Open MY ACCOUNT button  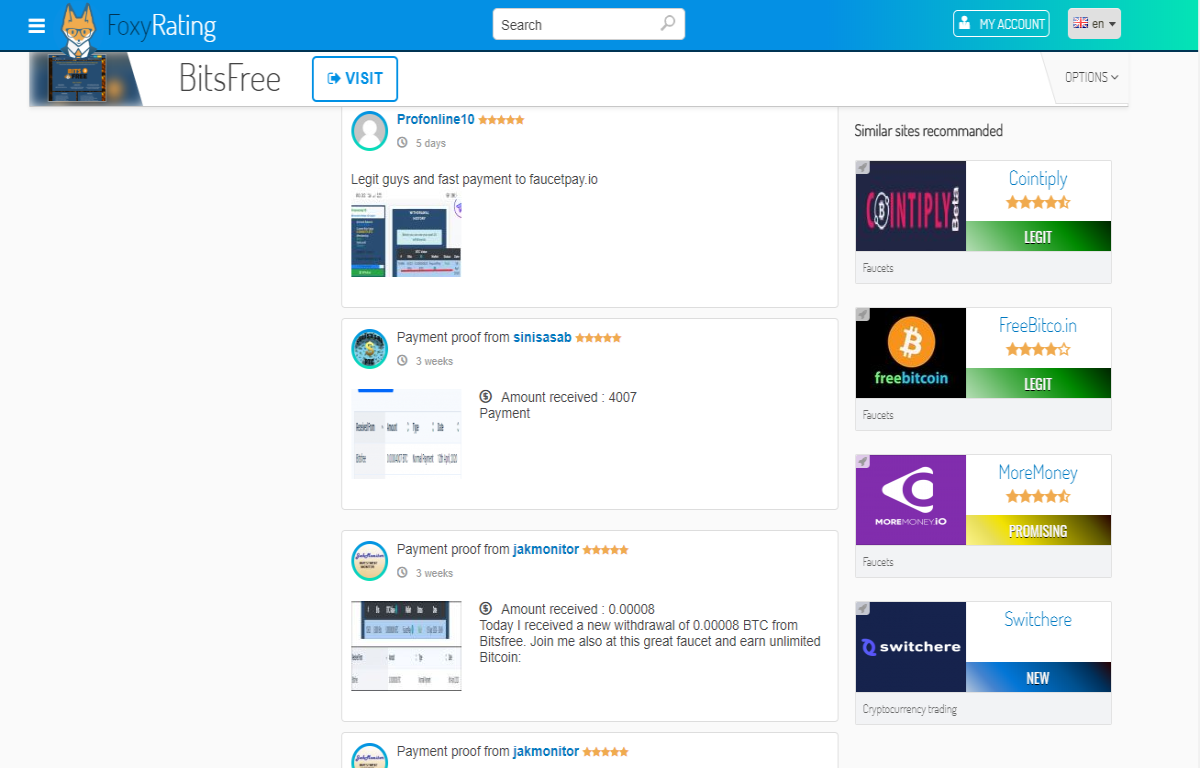1001,24
